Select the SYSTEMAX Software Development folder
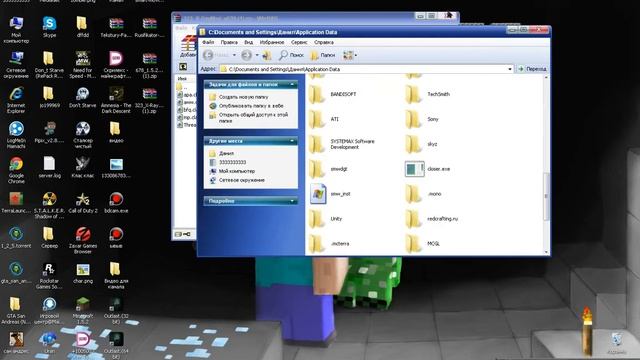This screenshot has width=640, height=360. click(x=342, y=144)
